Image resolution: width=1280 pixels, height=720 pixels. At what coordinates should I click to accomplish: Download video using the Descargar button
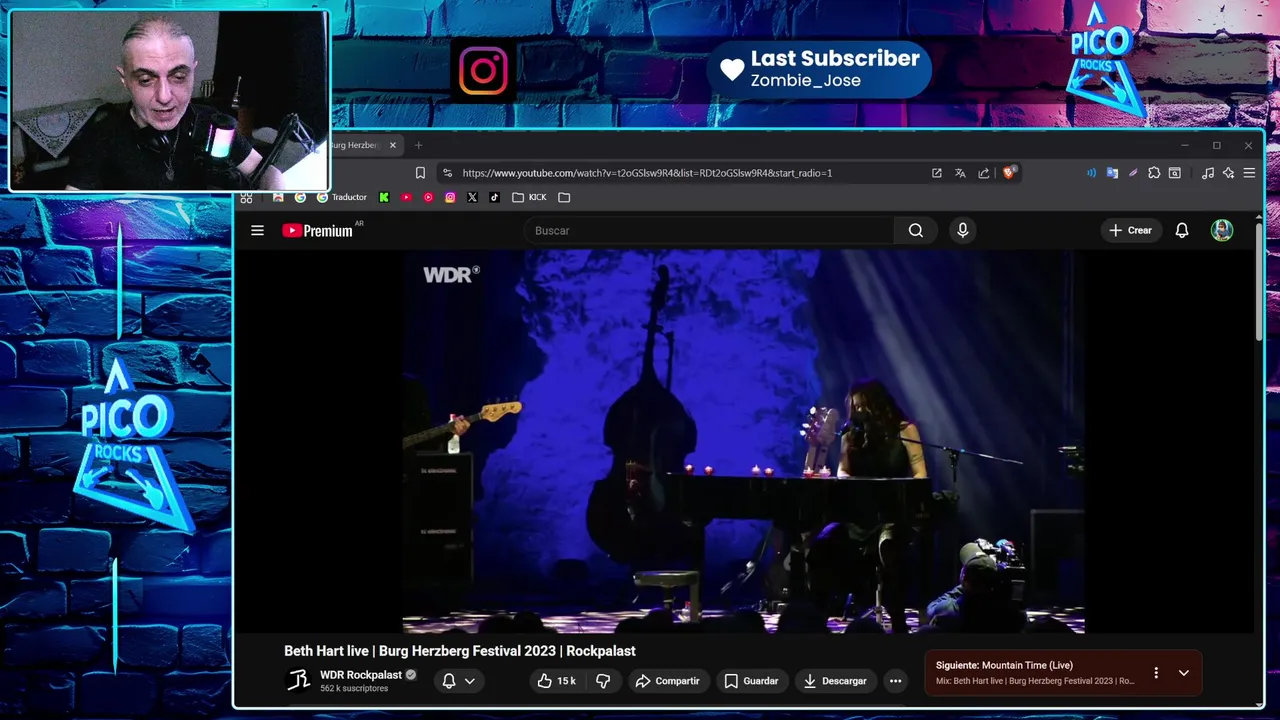pos(834,681)
